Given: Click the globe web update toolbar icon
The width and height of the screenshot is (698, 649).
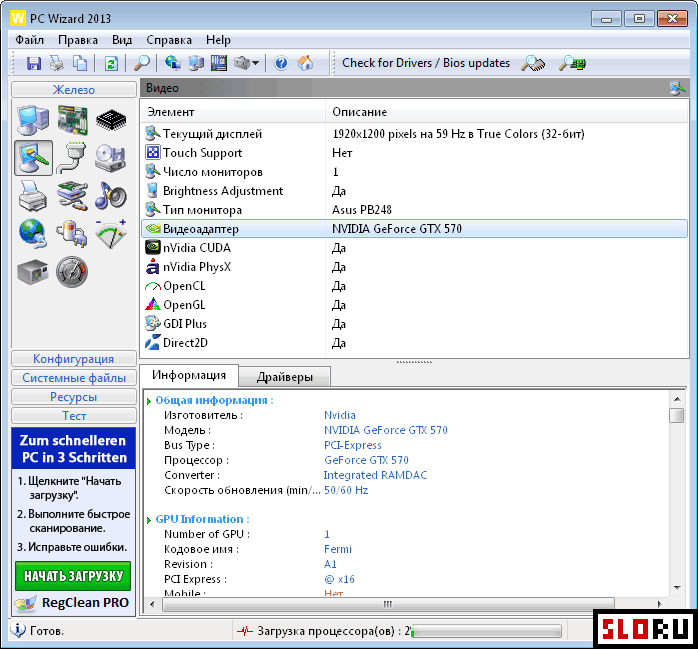Looking at the screenshot, I should tap(173, 63).
